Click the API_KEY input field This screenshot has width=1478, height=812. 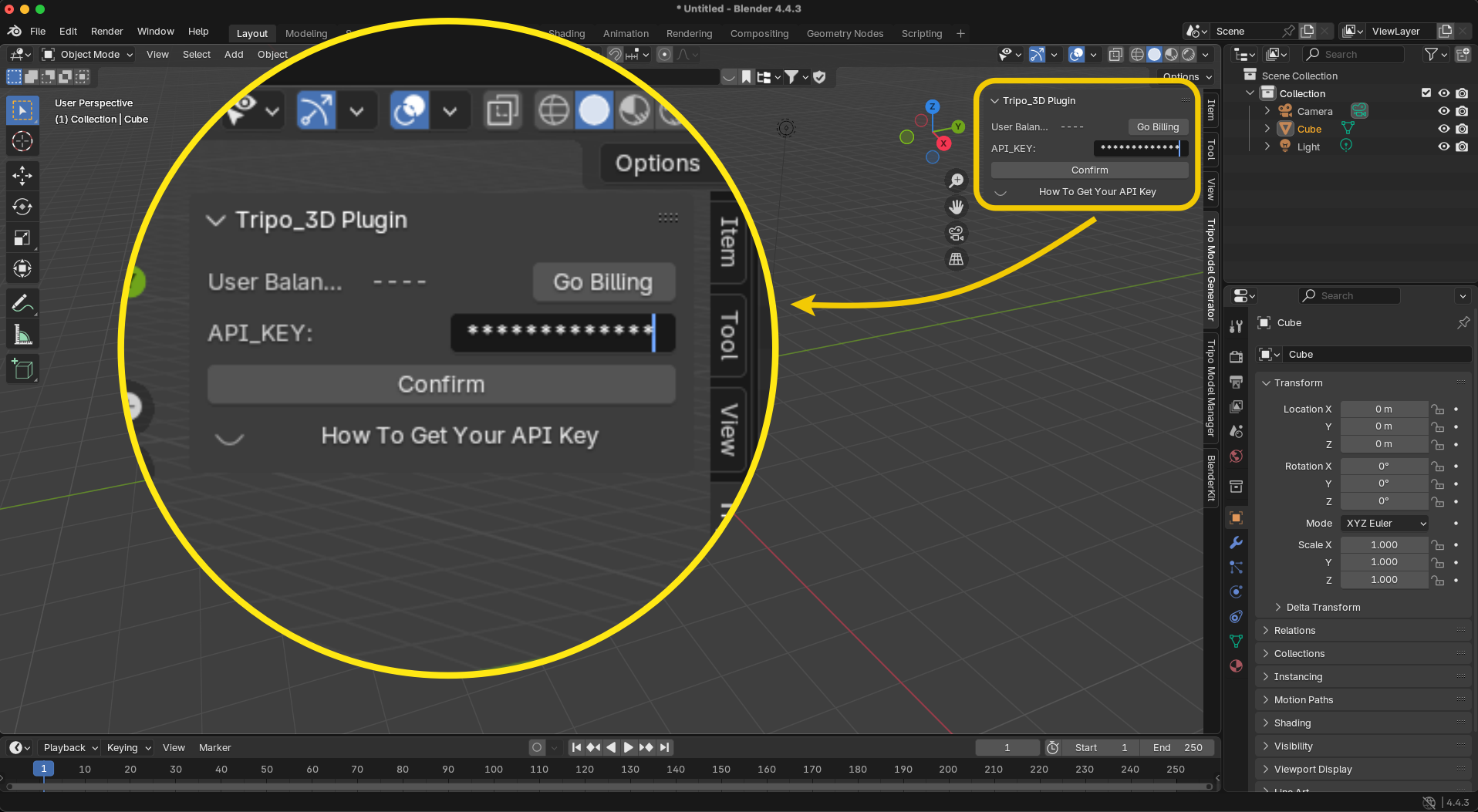tap(1140, 148)
